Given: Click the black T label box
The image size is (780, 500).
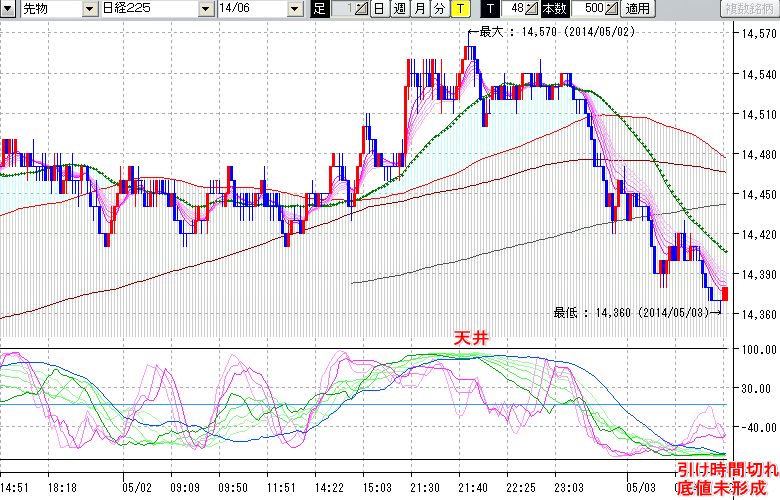Looking at the screenshot, I should [x=491, y=9].
